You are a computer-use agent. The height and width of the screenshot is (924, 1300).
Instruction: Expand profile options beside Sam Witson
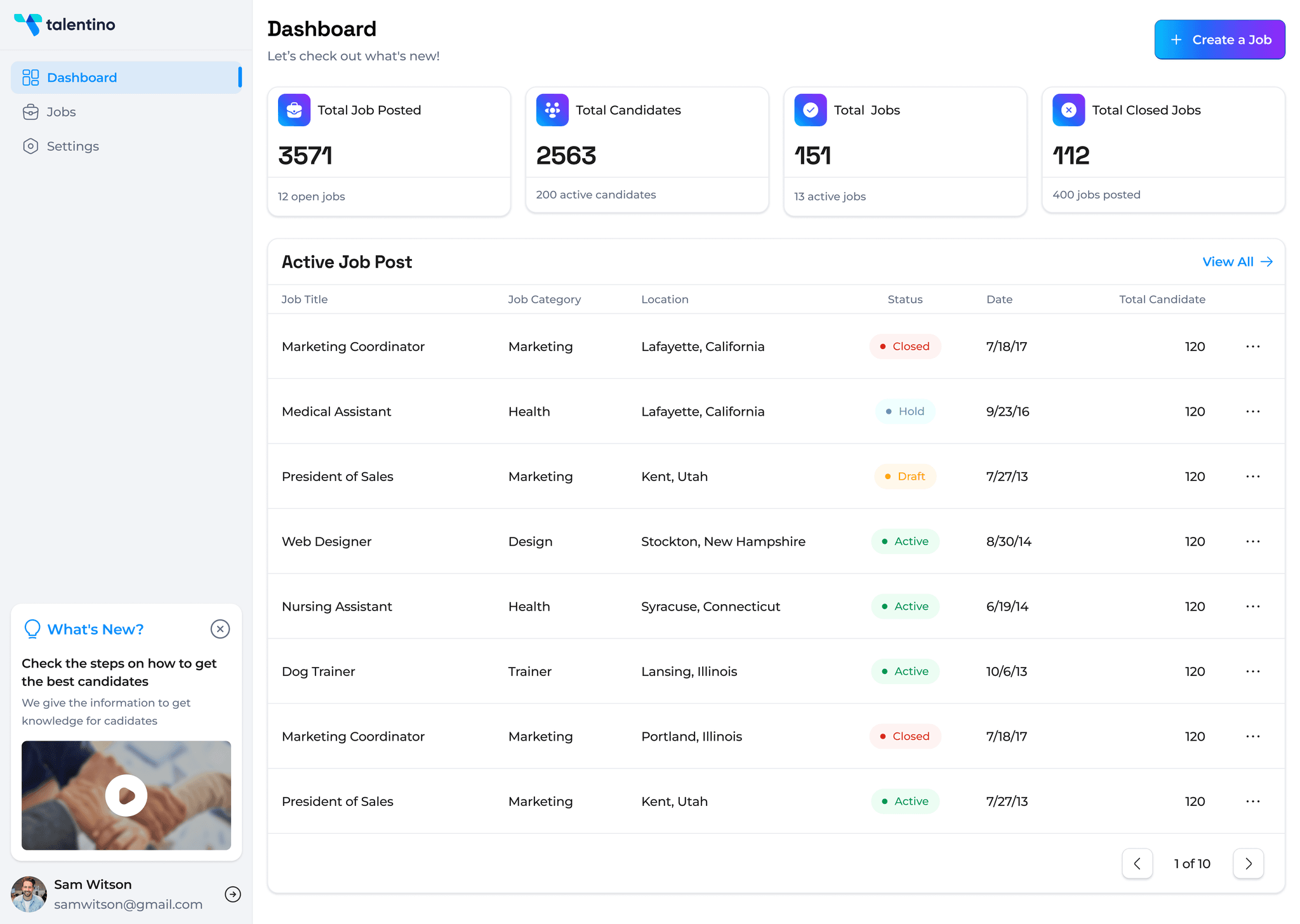click(x=233, y=894)
